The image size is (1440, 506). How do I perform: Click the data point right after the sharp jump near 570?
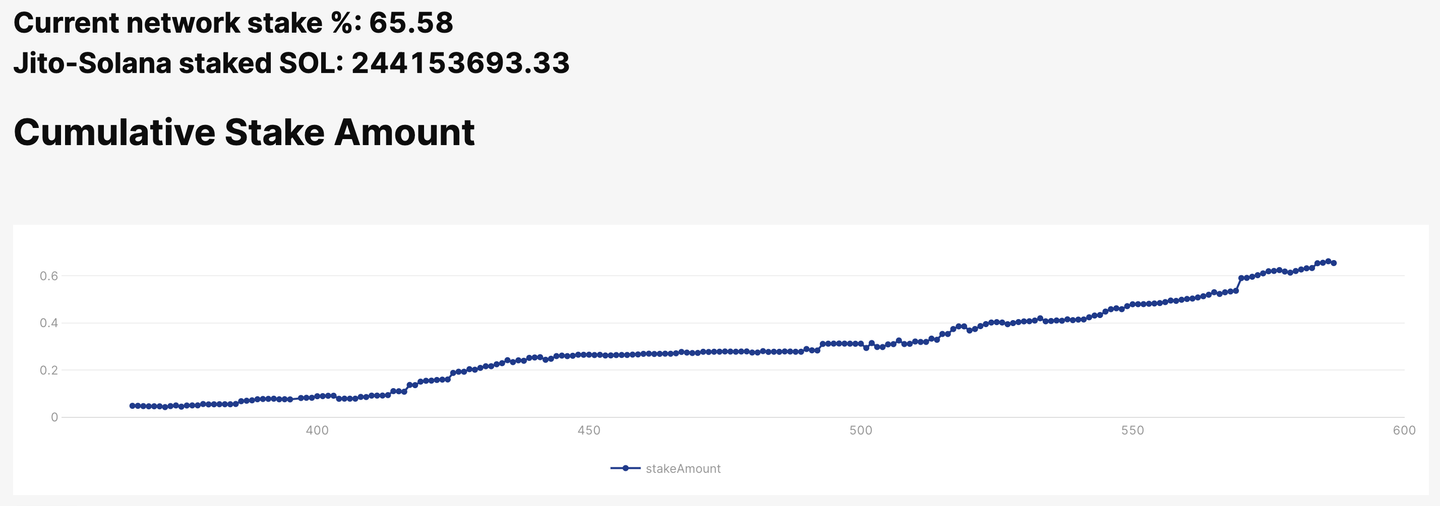(x=1241, y=279)
